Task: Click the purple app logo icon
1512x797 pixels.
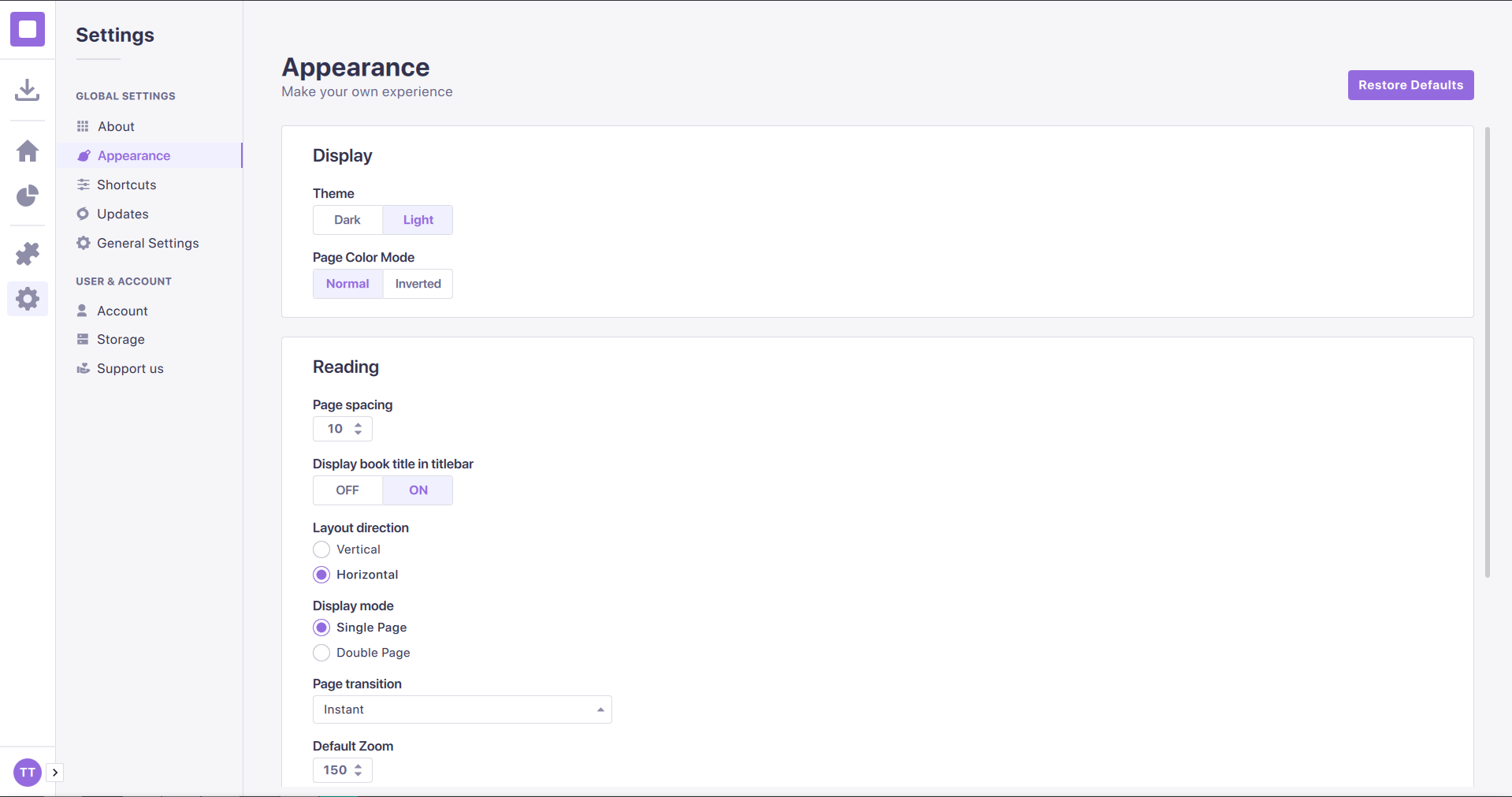Action: (28, 29)
